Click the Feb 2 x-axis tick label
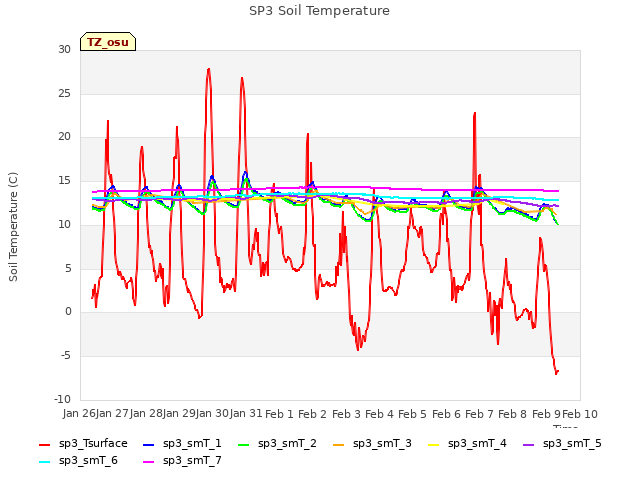 [312, 414]
